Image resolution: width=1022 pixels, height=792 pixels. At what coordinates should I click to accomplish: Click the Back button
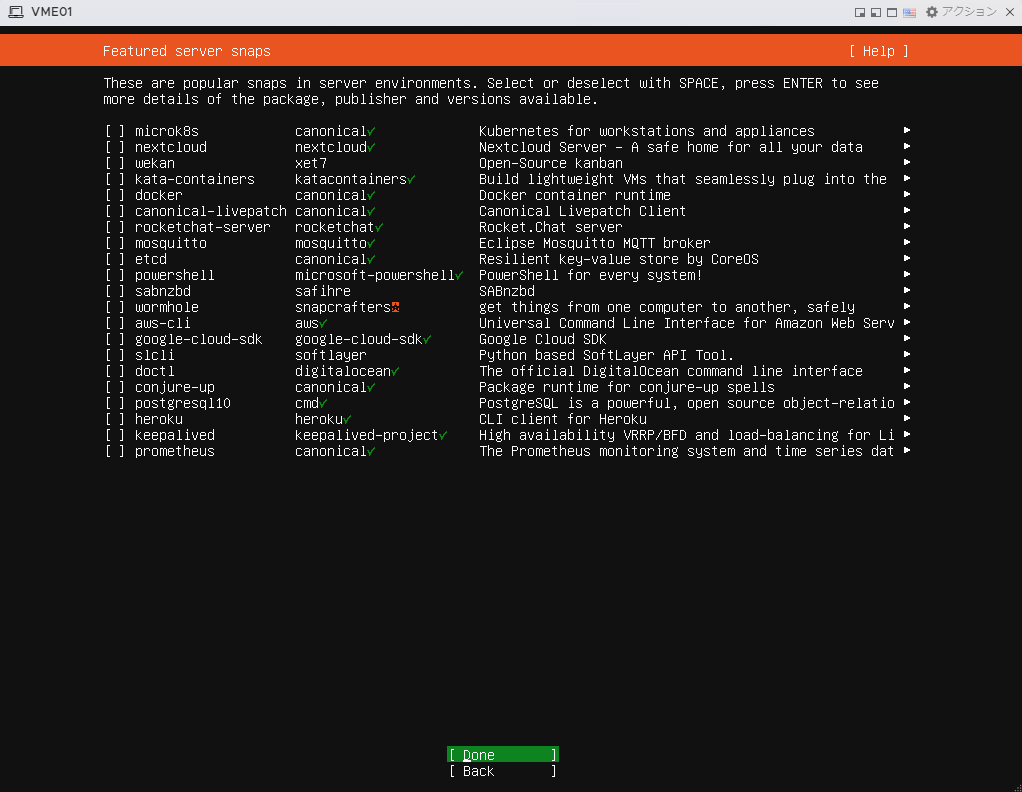503,771
